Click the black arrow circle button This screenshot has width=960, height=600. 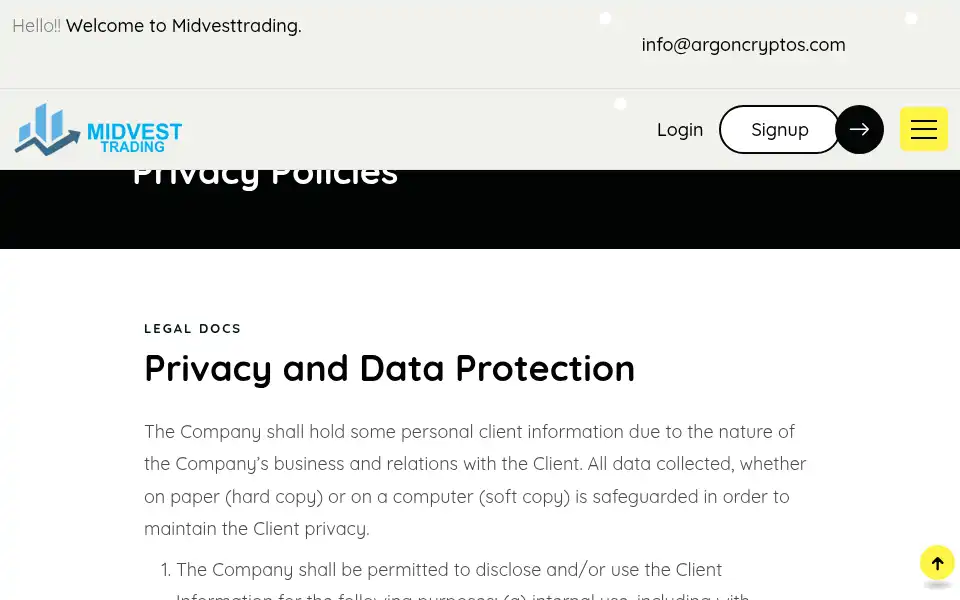click(x=859, y=129)
